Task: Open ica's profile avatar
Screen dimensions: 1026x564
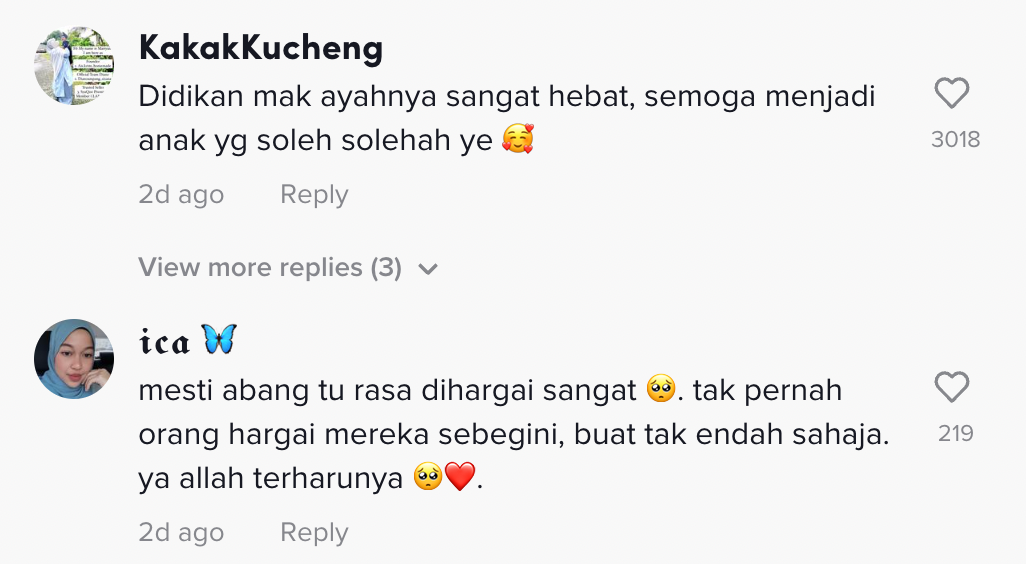Action: (x=74, y=359)
